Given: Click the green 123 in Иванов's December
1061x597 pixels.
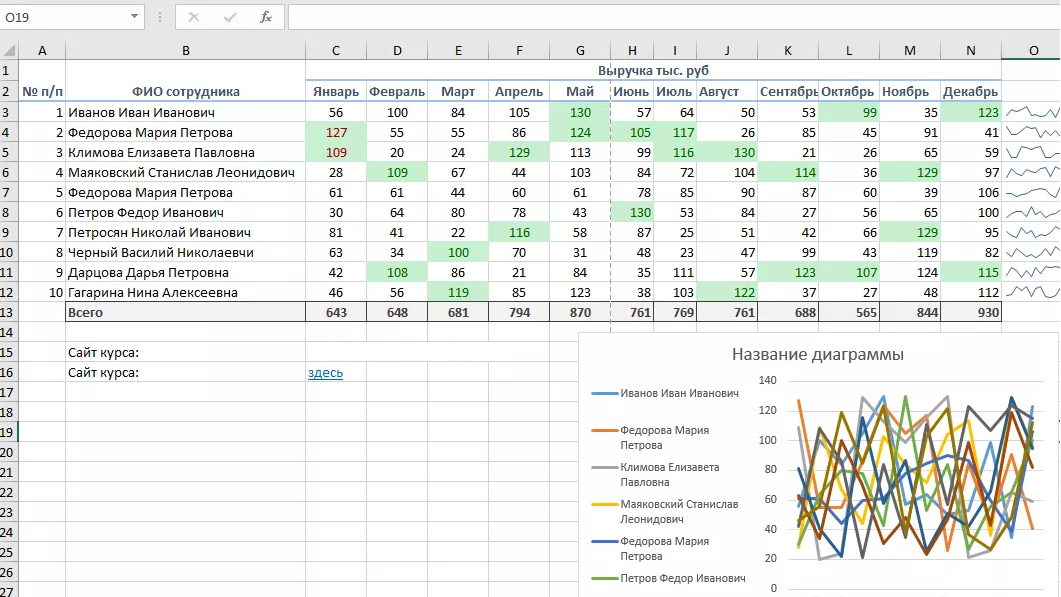Looking at the screenshot, I should pyautogui.click(x=970, y=112).
